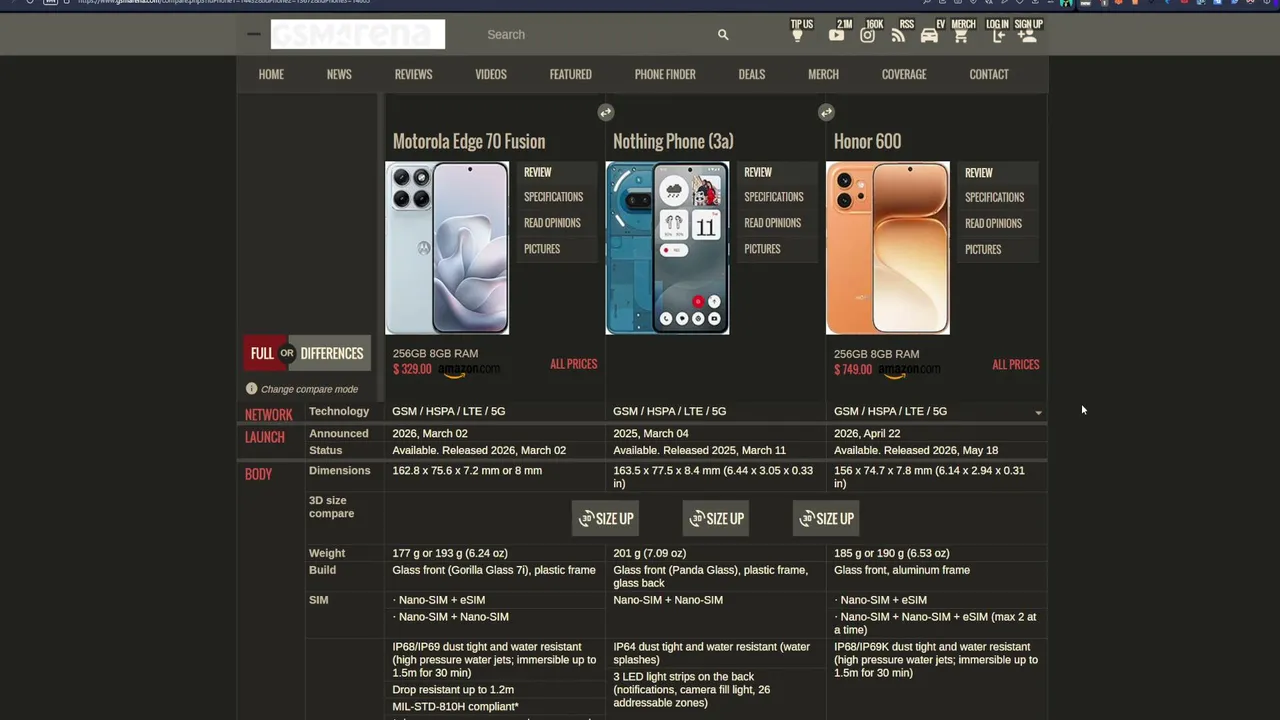Open the Videos menu item
Screen dimensions: 1280x720
pos(491,74)
